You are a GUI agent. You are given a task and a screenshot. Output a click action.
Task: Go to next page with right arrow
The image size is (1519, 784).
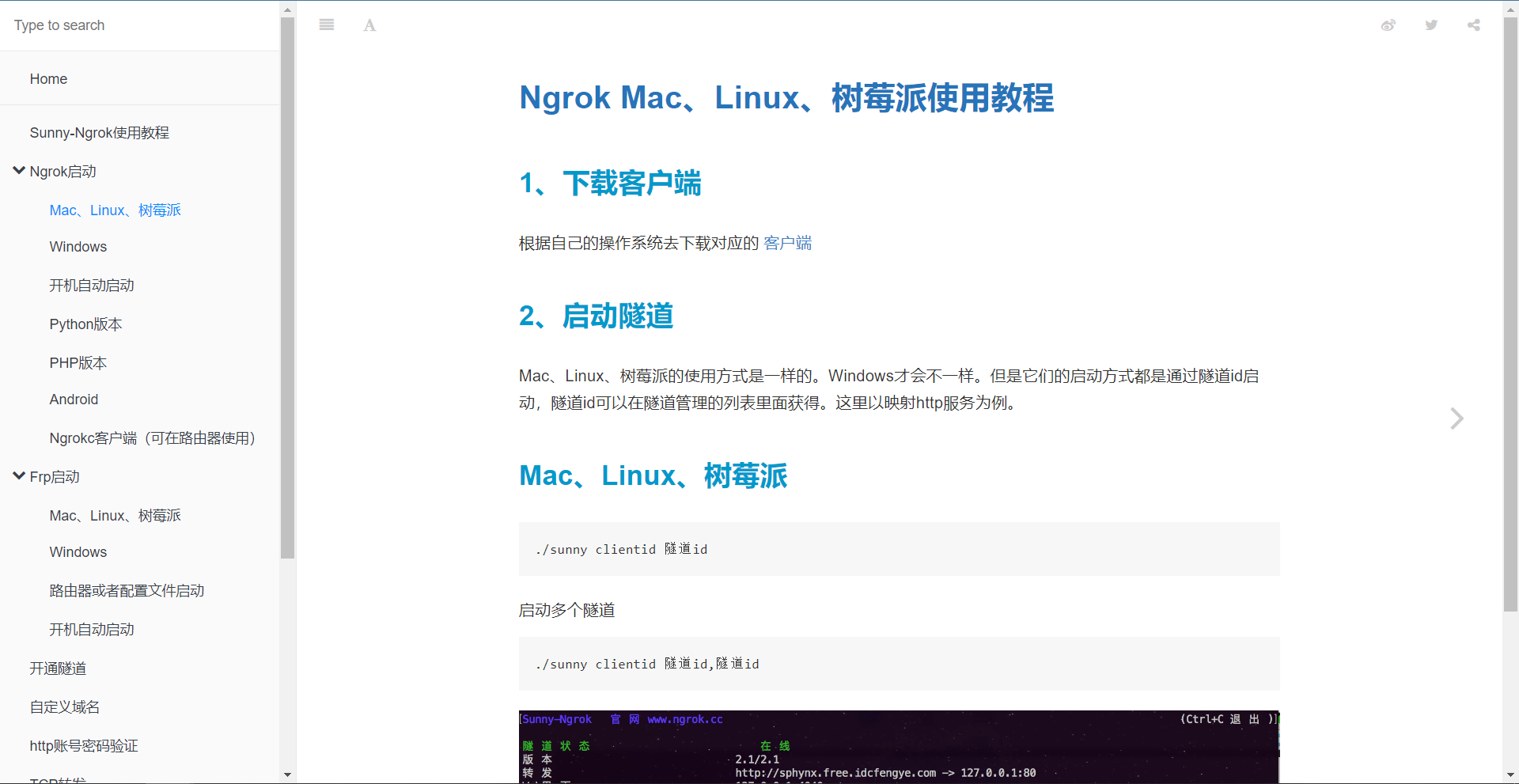pyautogui.click(x=1456, y=419)
